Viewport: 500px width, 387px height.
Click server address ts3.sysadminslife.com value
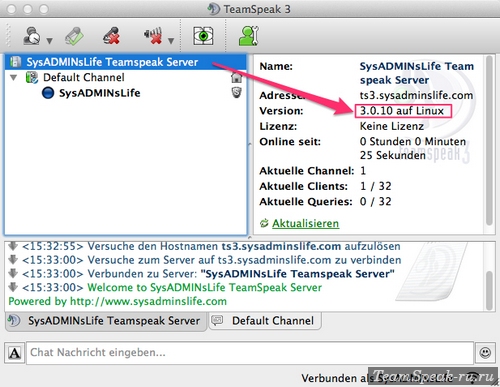pos(416,95)
